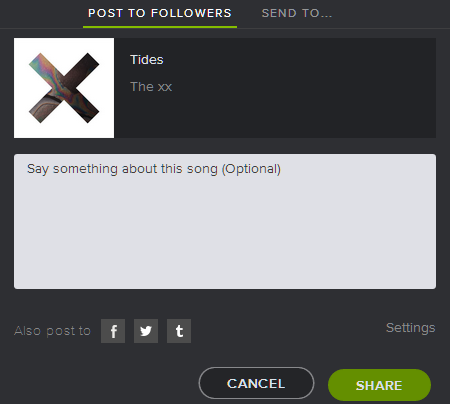Click the song title Tides
This screenshot has width=450, height=404.
point(147,60)
